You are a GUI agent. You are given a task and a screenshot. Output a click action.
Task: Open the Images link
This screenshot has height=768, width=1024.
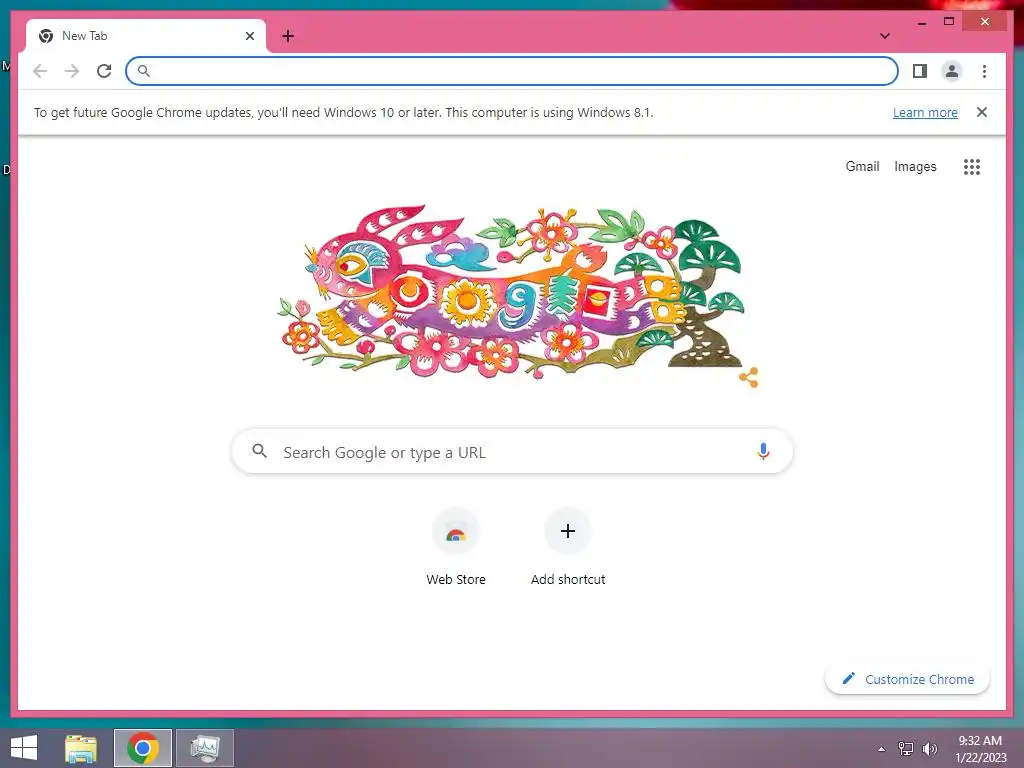(915, 167)
